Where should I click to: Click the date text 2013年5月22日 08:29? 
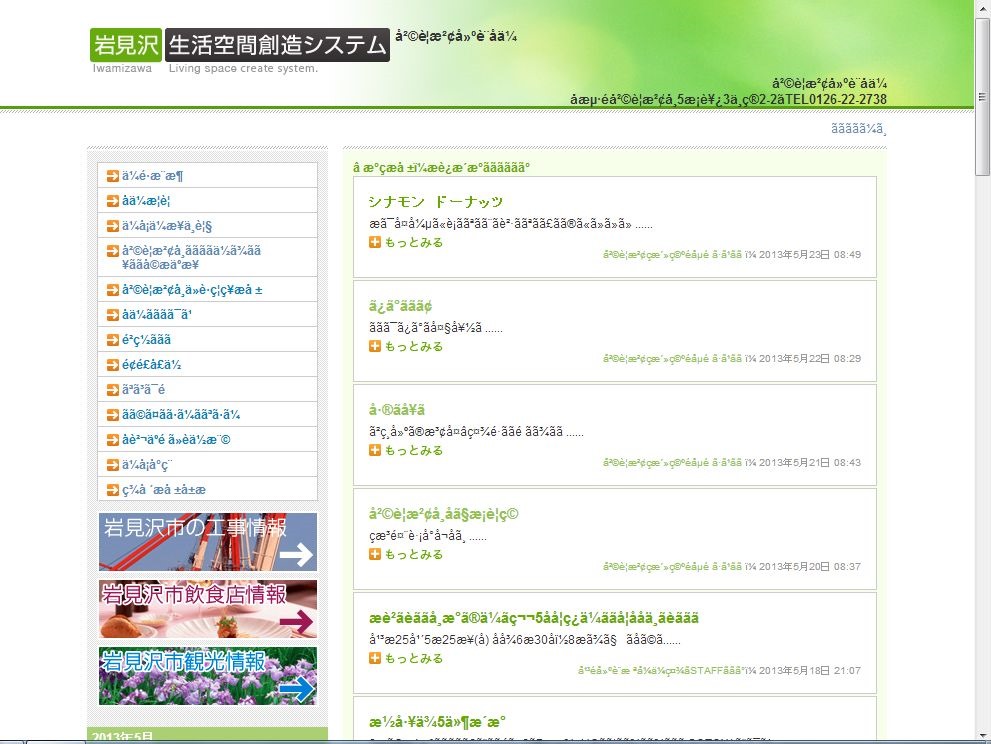click(x=810, y=358)
